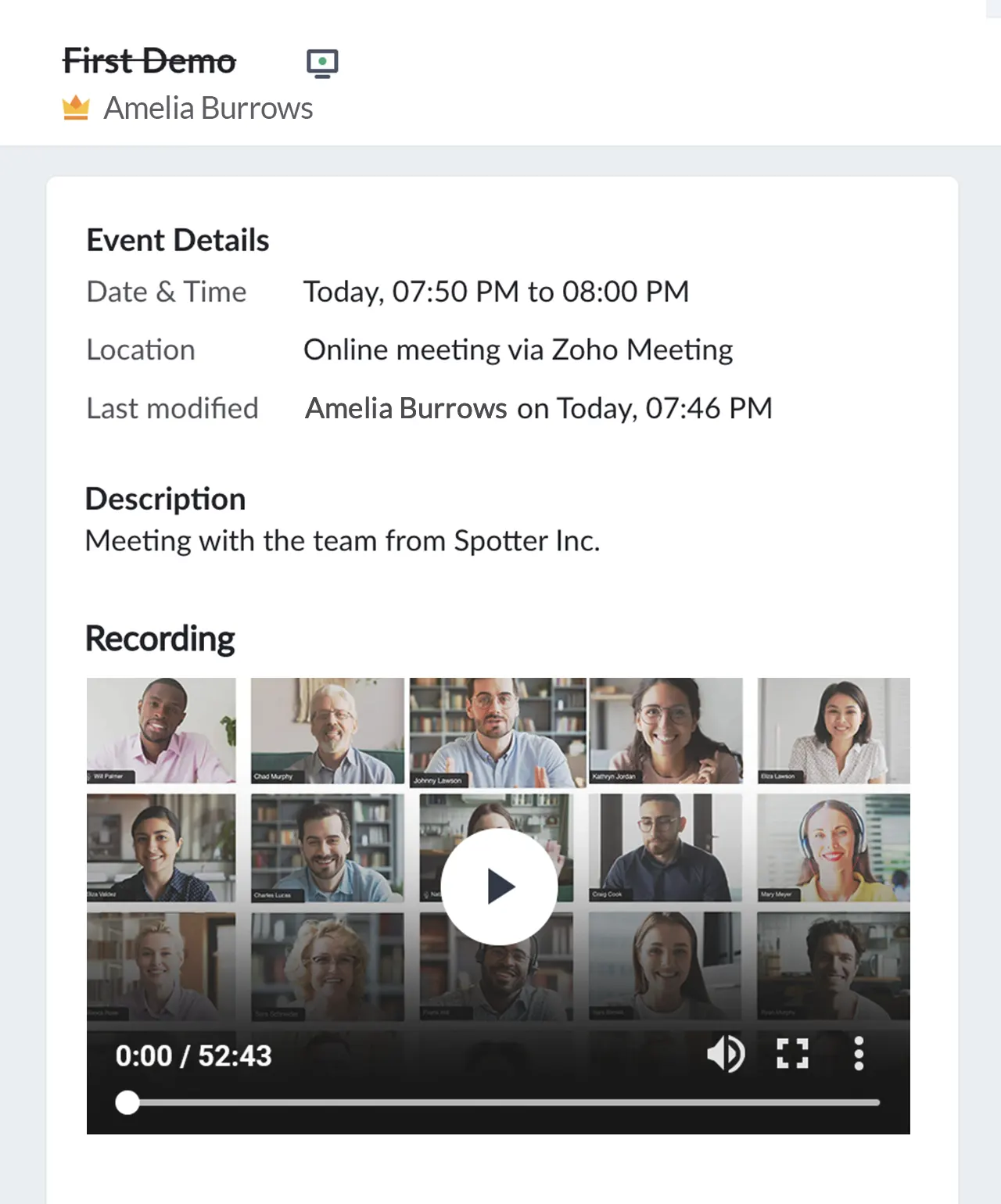Image resolution: width=1001 pixels, height=1204 pixels.
Task: Click the Last modified label
Action: coord(172,408)
